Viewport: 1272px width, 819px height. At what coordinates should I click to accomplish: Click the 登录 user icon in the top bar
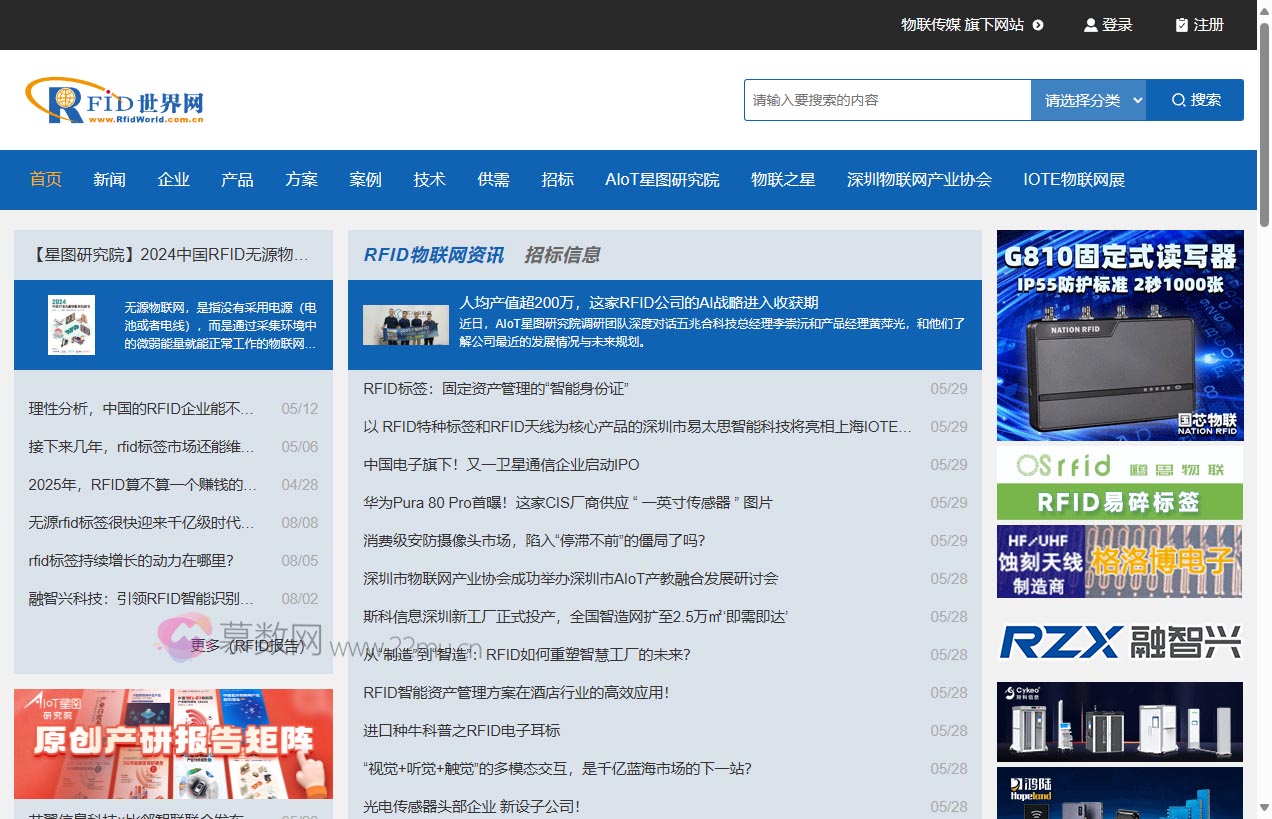[1090, 25]
